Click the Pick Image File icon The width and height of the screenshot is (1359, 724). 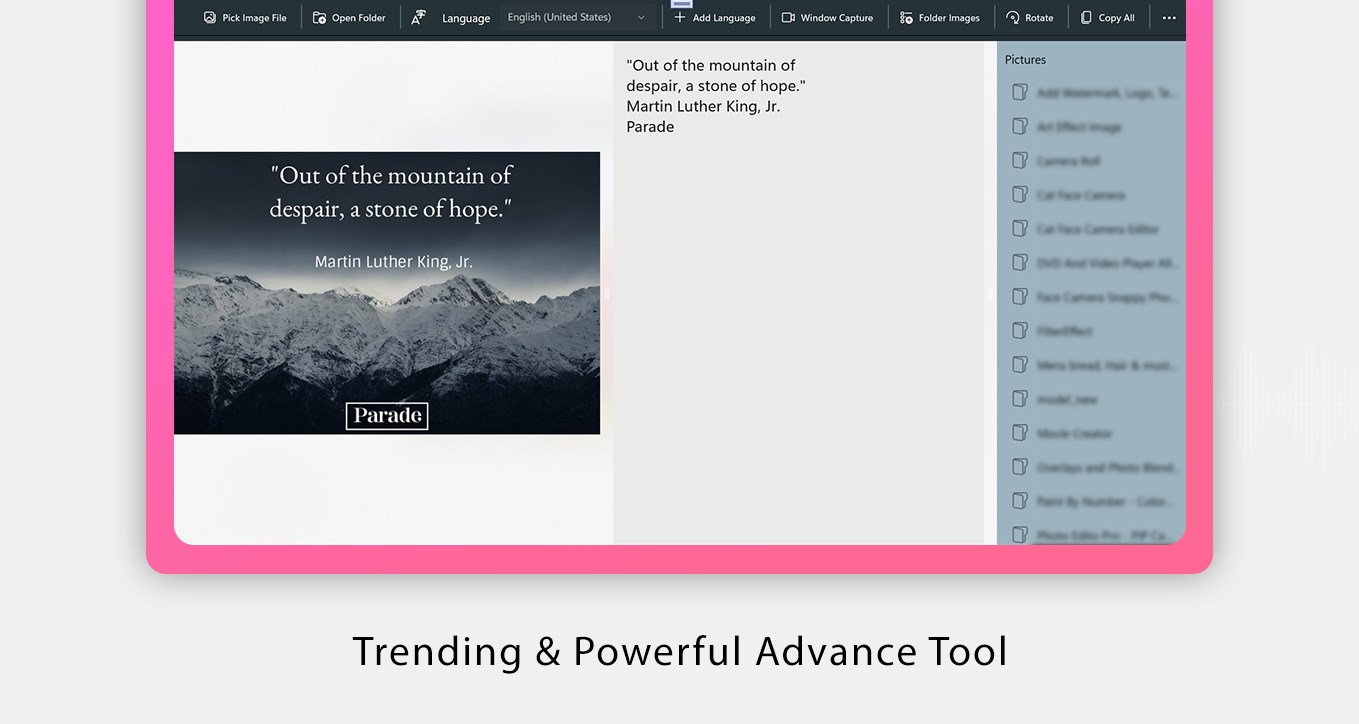click(210, 18)
